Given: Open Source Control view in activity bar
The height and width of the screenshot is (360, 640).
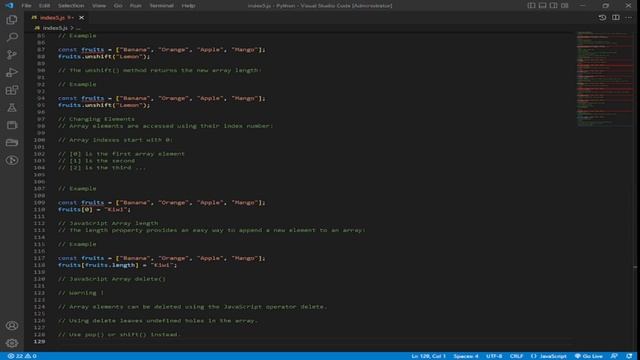Looking at the screenshot, I should click(12, 55).
